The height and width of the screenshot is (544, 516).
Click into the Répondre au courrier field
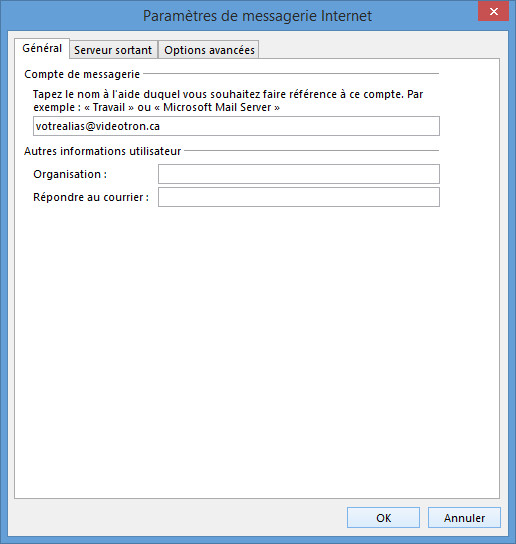(299, 197)
